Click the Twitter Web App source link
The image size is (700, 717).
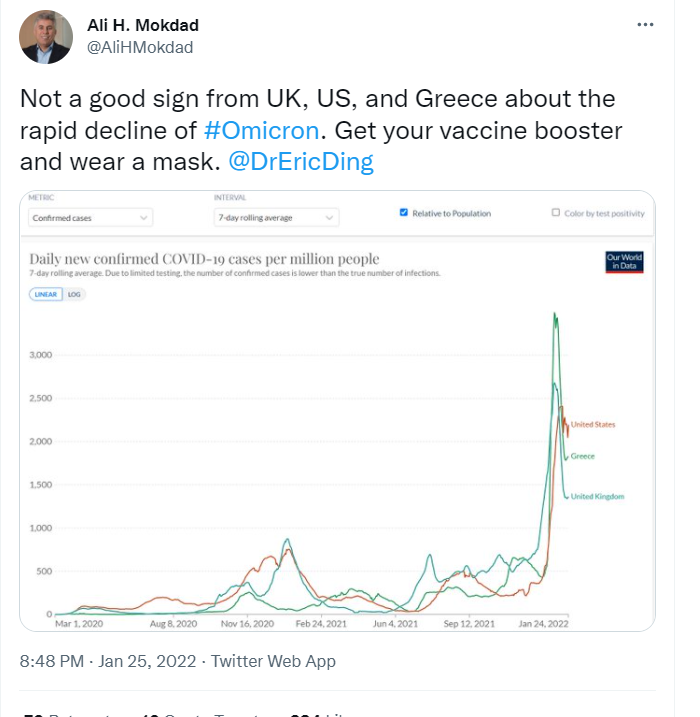pyautogui.click(x=274, y=661)
